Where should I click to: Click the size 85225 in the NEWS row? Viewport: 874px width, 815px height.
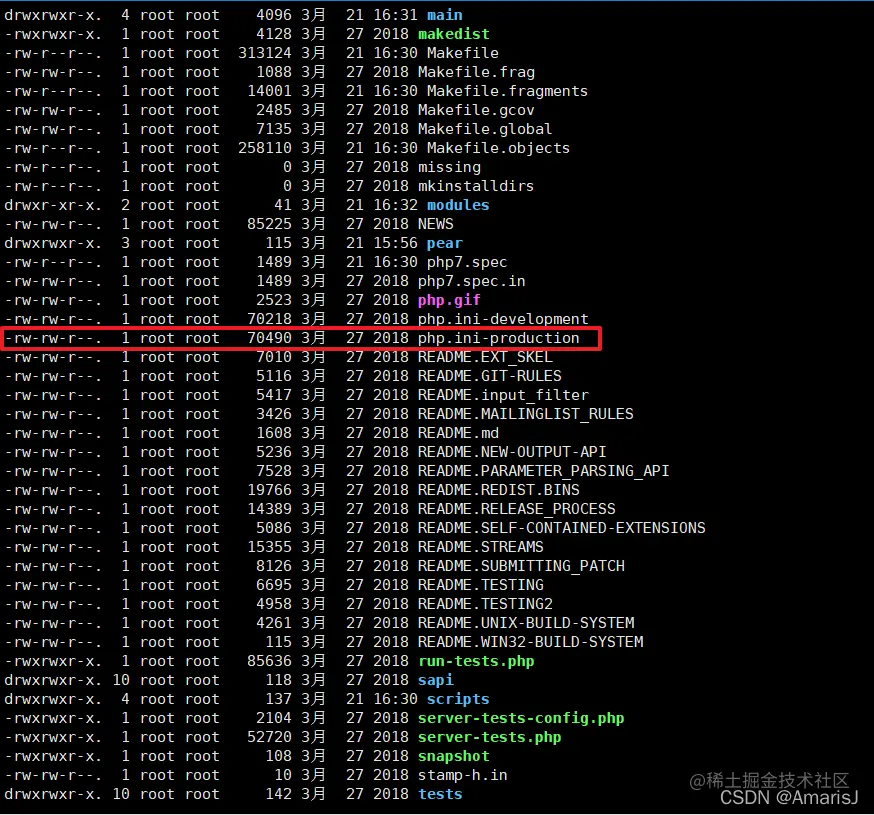(269, 224)
